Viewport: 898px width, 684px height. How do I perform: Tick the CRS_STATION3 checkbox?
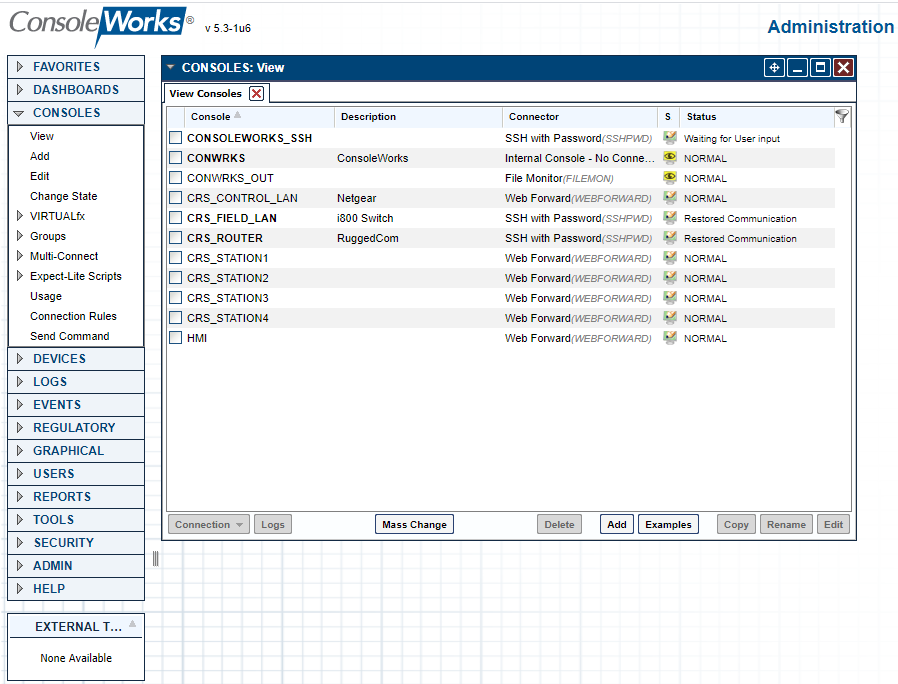pyautogui.click(x=176, y=298)
